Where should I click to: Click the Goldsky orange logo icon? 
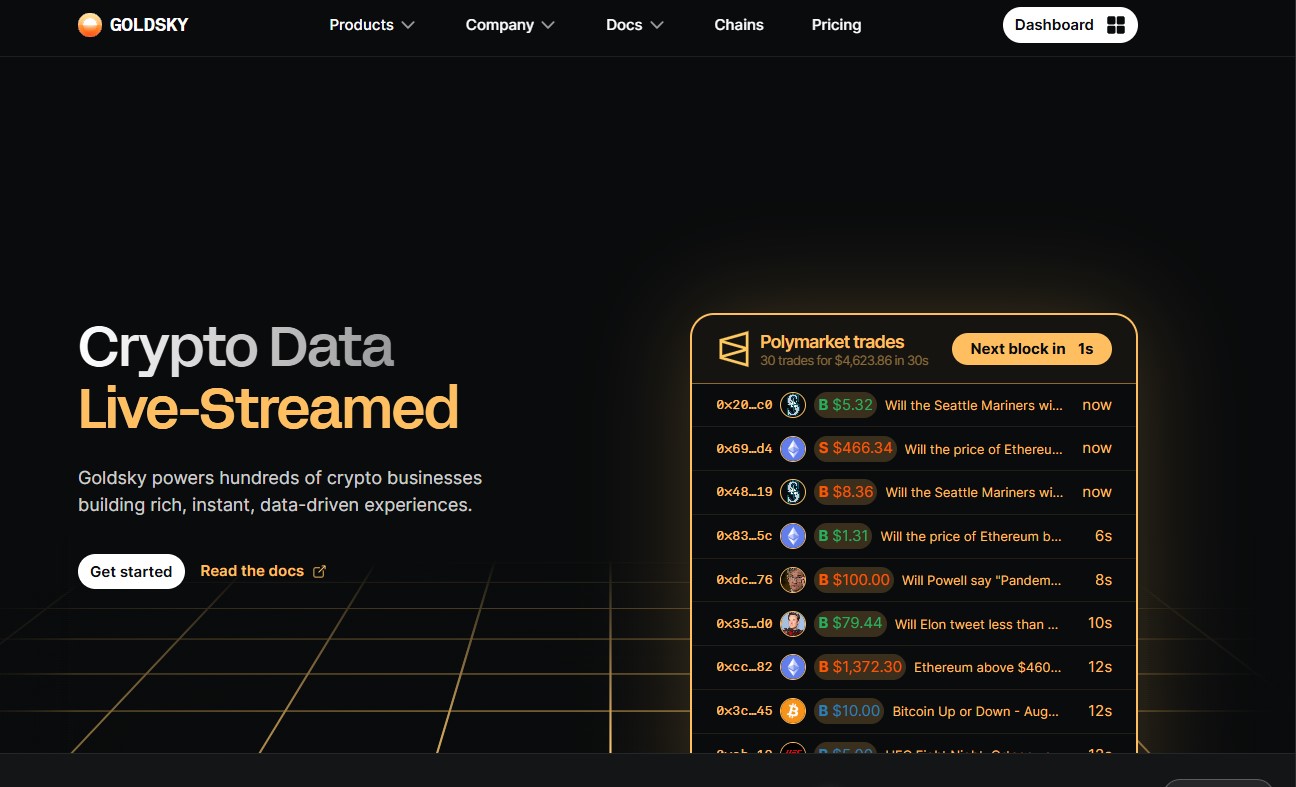click(x=90, y=25)
